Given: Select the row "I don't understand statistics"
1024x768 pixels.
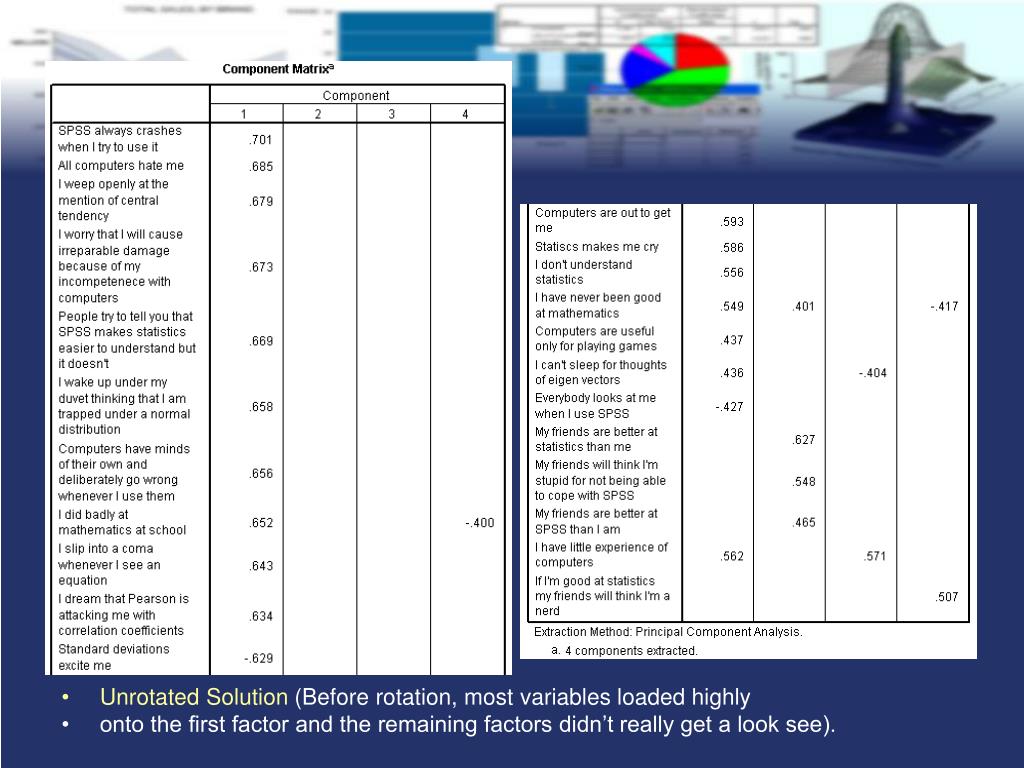Looking at the screenshot, I should 584,272.
